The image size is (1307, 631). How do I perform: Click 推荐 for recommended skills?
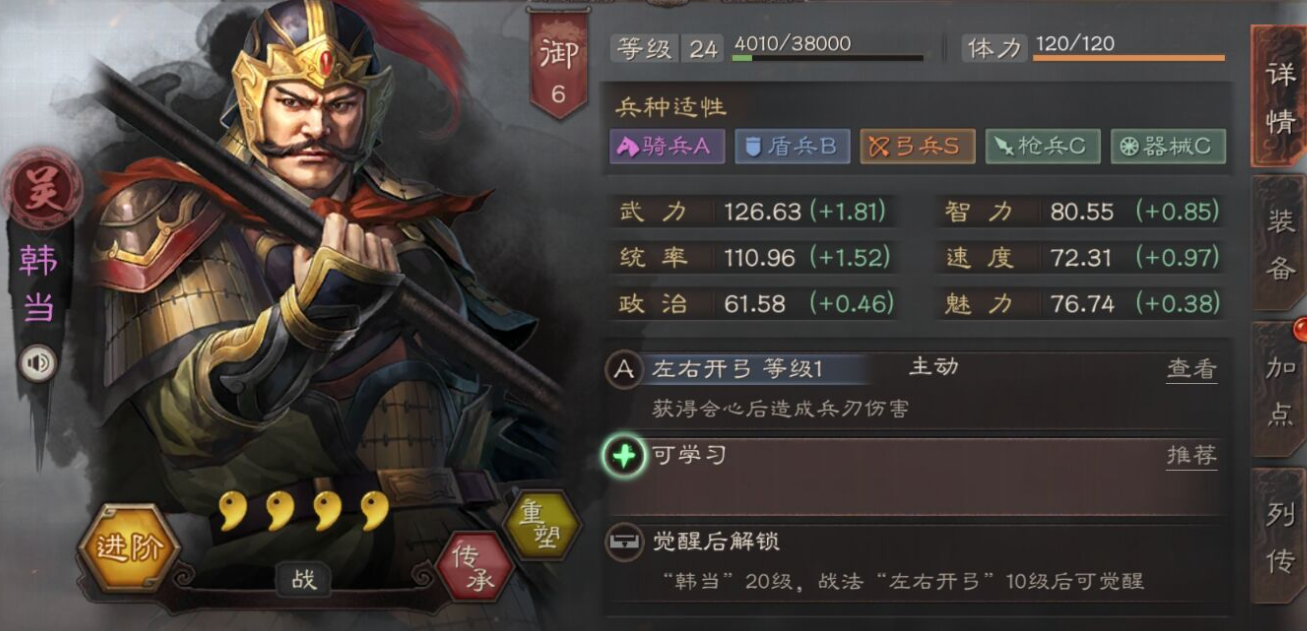point(1192,456)
